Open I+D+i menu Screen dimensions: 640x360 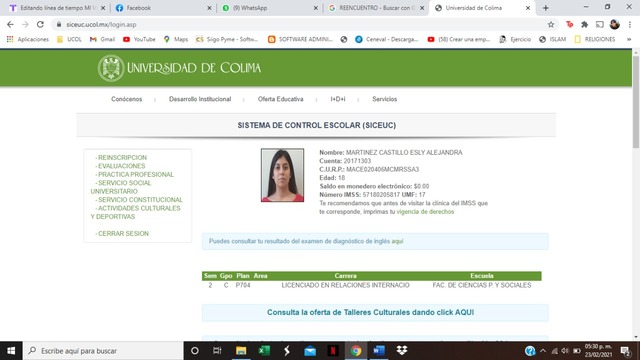point(338,99)
